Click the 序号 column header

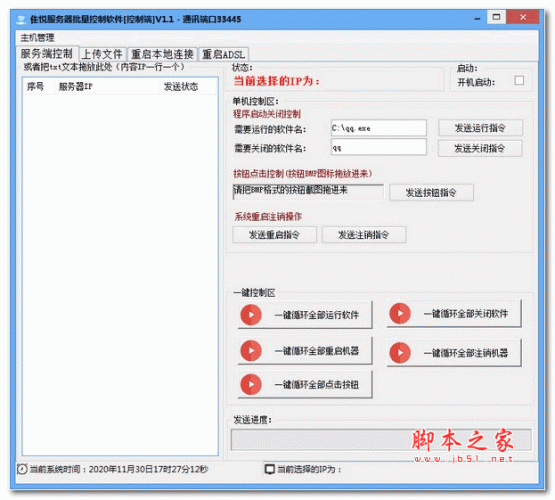[x=35, y=86]
